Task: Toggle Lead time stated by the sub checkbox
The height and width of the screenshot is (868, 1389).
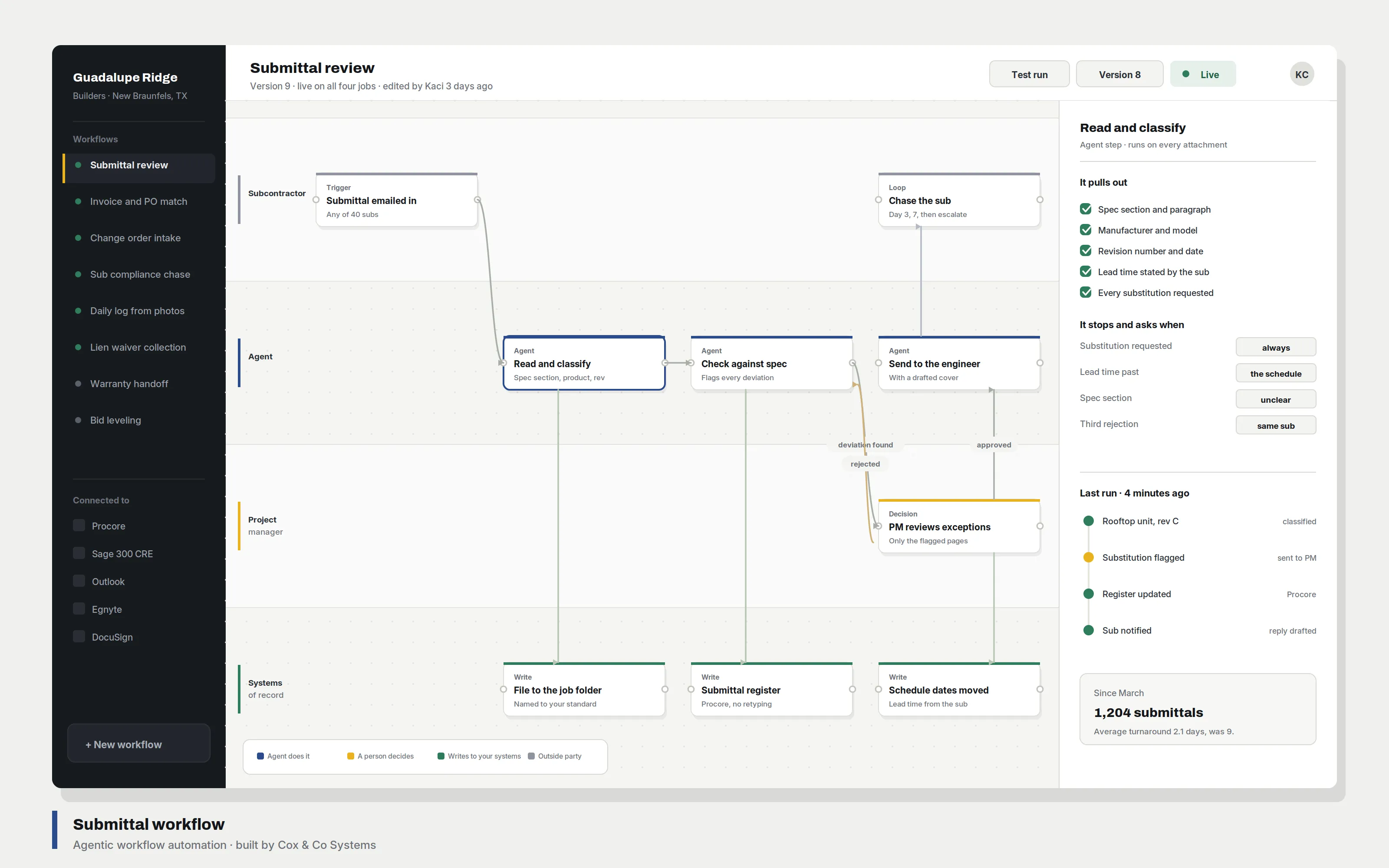Action: point(1085,272)
